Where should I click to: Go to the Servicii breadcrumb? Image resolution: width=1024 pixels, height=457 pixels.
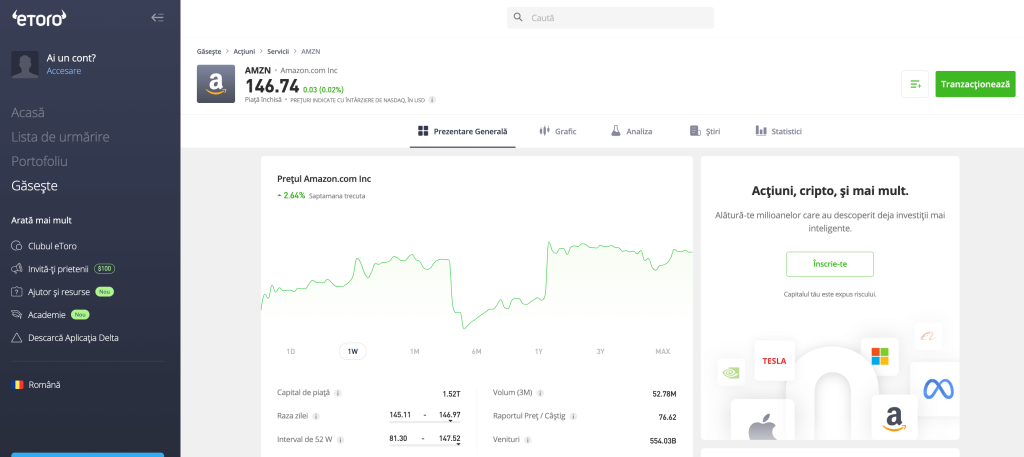click(x=278, y=51)
